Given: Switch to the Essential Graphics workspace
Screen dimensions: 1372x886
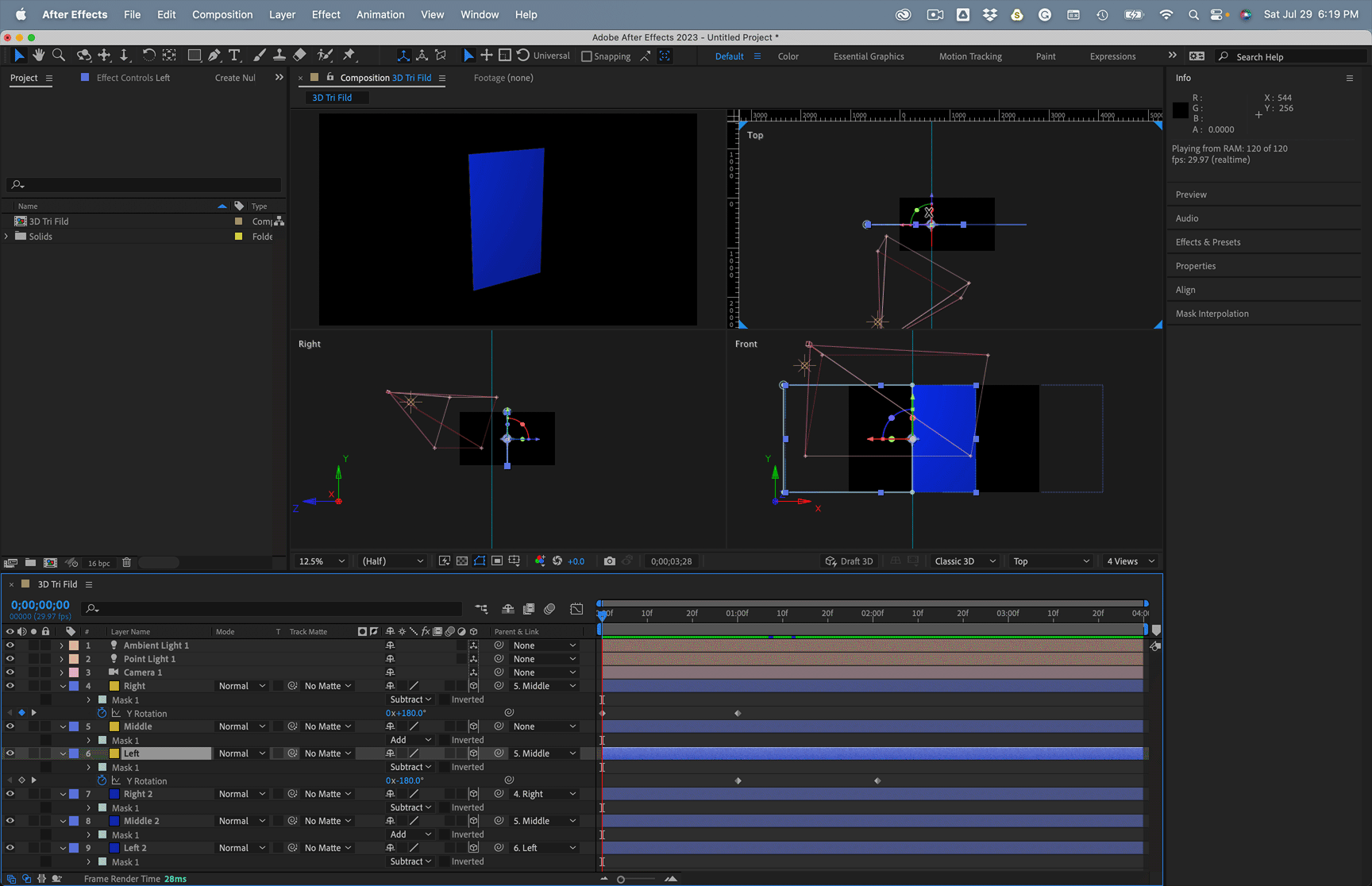Looking at the screenshot, I should [869, 56].
